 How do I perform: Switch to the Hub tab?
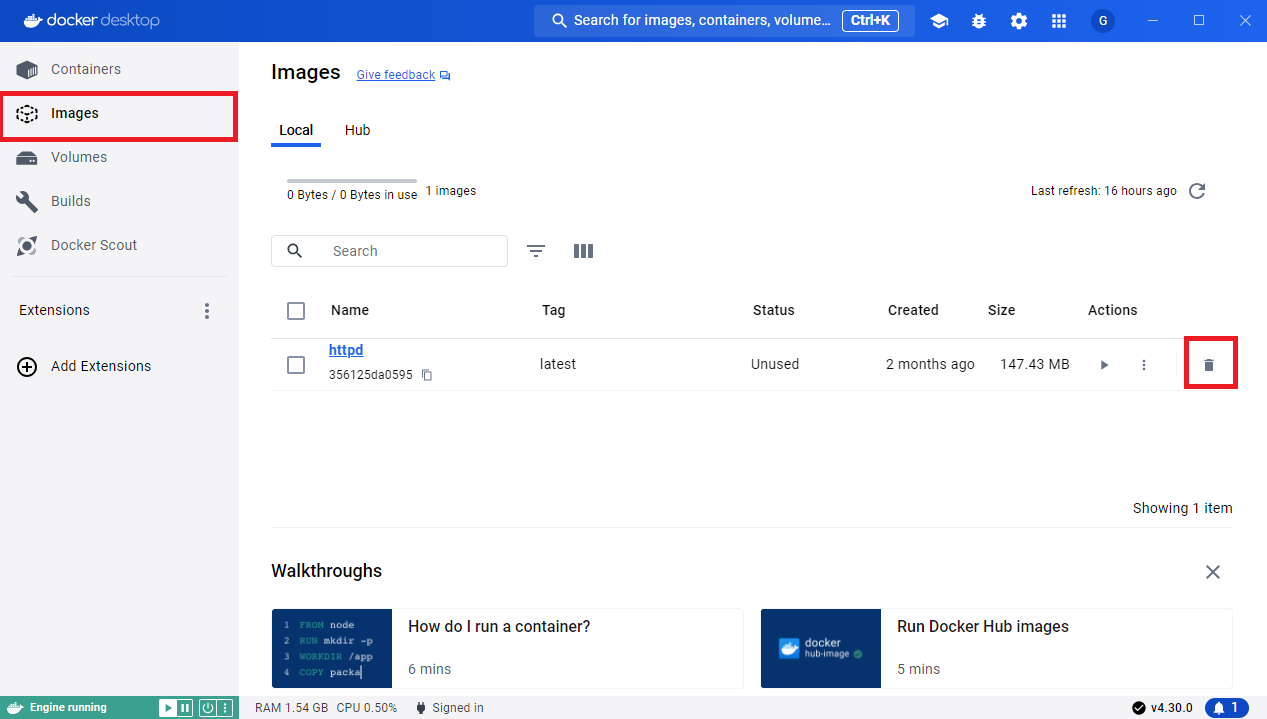(x=358, y=130)
